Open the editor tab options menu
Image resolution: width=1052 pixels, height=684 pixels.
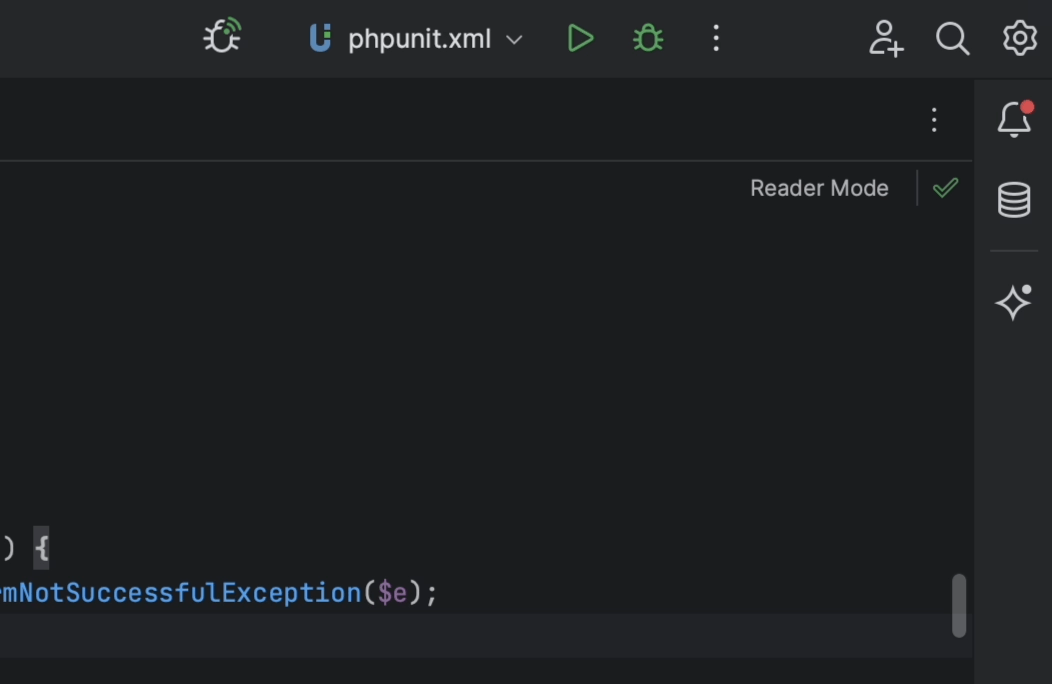point(933,121)
